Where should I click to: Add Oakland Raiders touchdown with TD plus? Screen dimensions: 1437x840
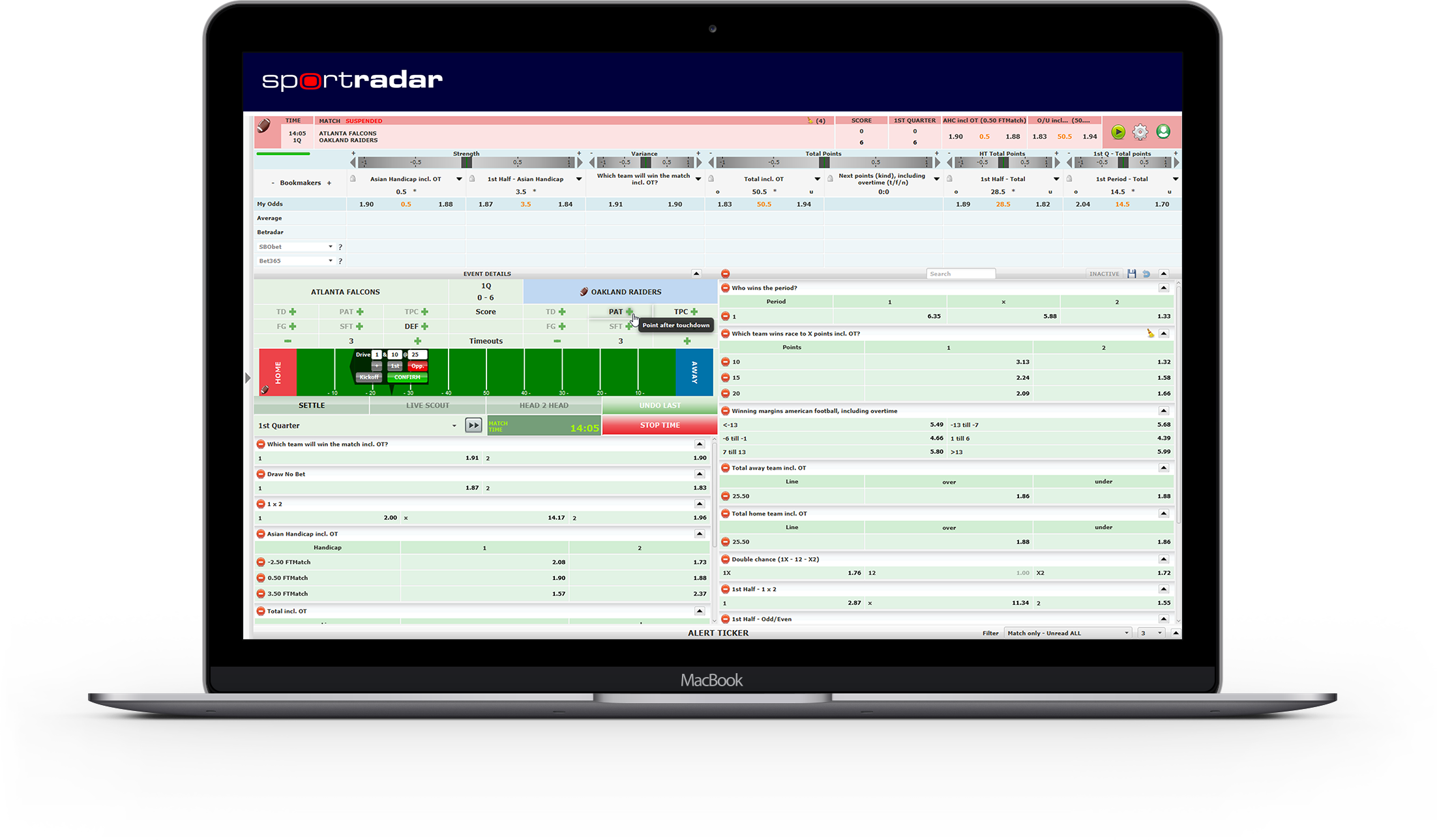coord(561,311)
